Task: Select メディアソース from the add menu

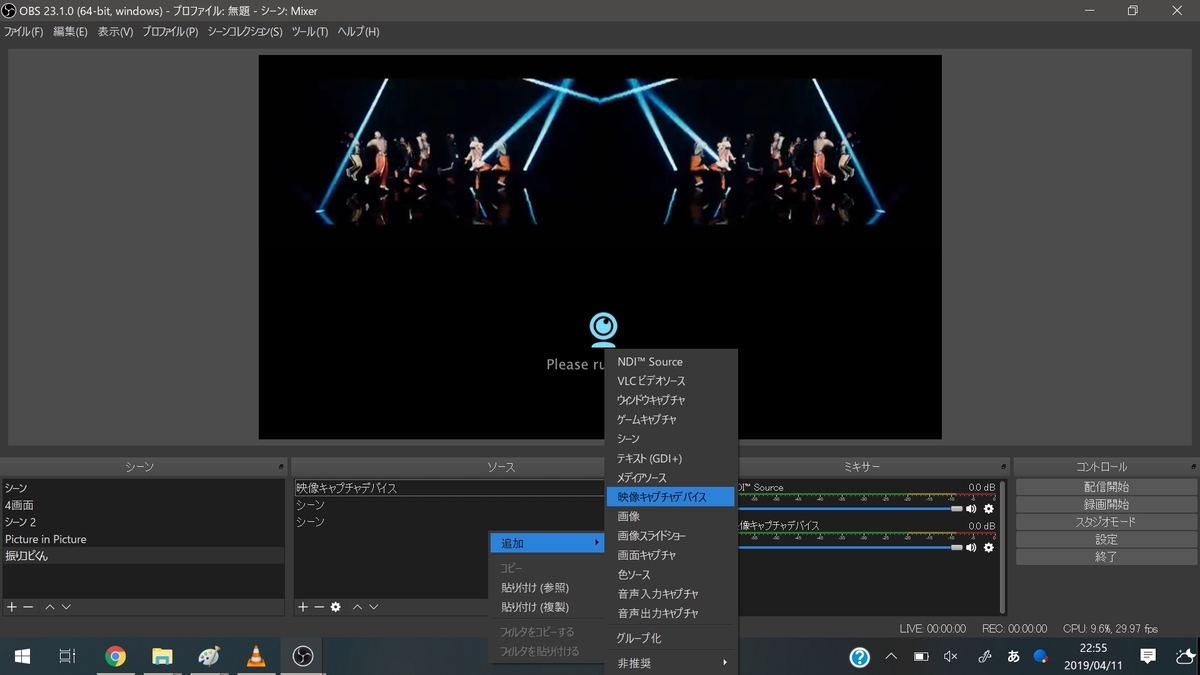Action: [670, 478]
